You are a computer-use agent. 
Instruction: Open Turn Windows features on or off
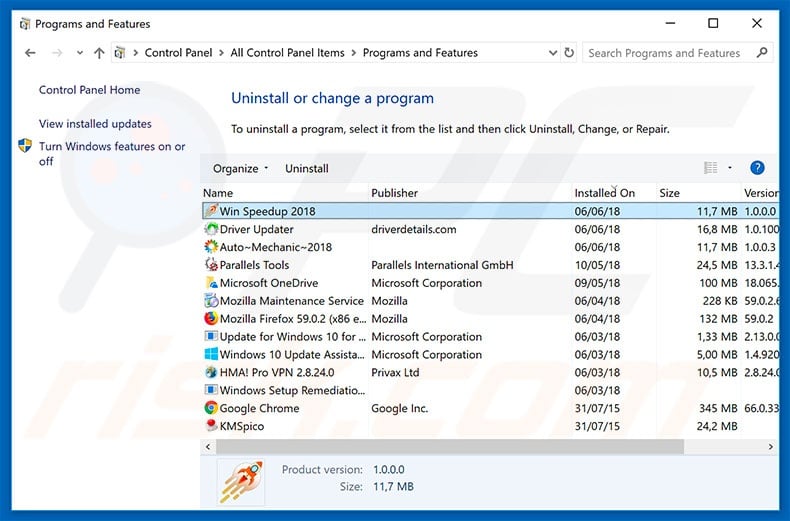(x=112, y=154)
